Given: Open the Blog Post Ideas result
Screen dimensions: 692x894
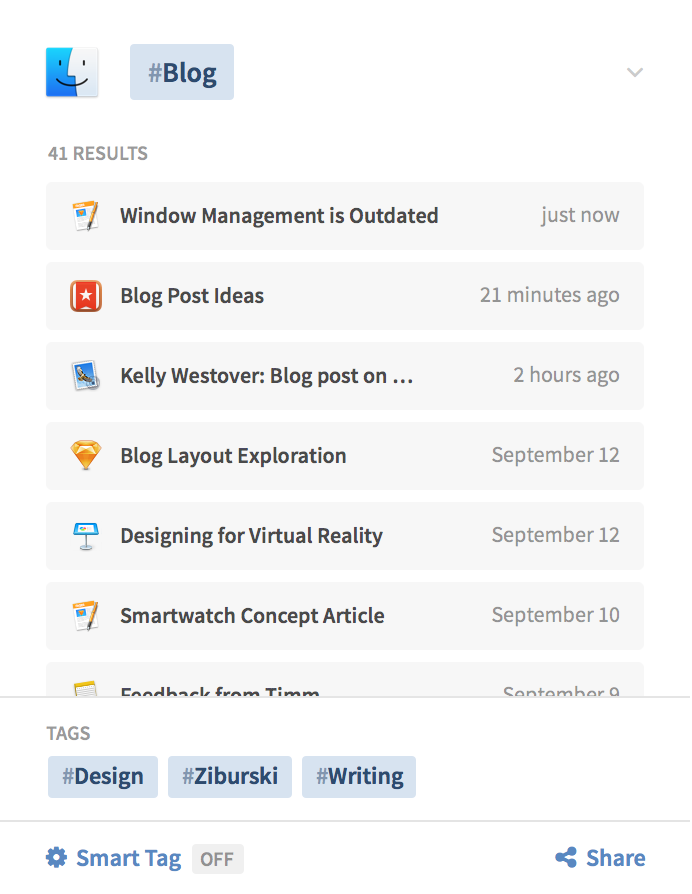Looking at the screenshot, I should point(191,295).
